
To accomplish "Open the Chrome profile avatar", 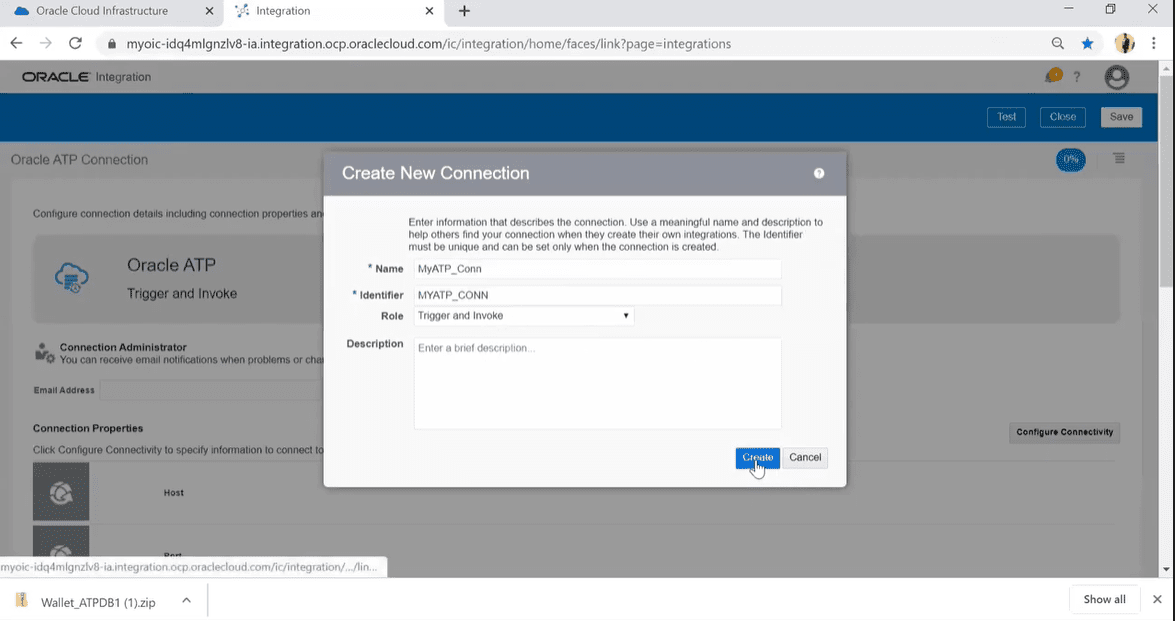I will pos(1125,43).
